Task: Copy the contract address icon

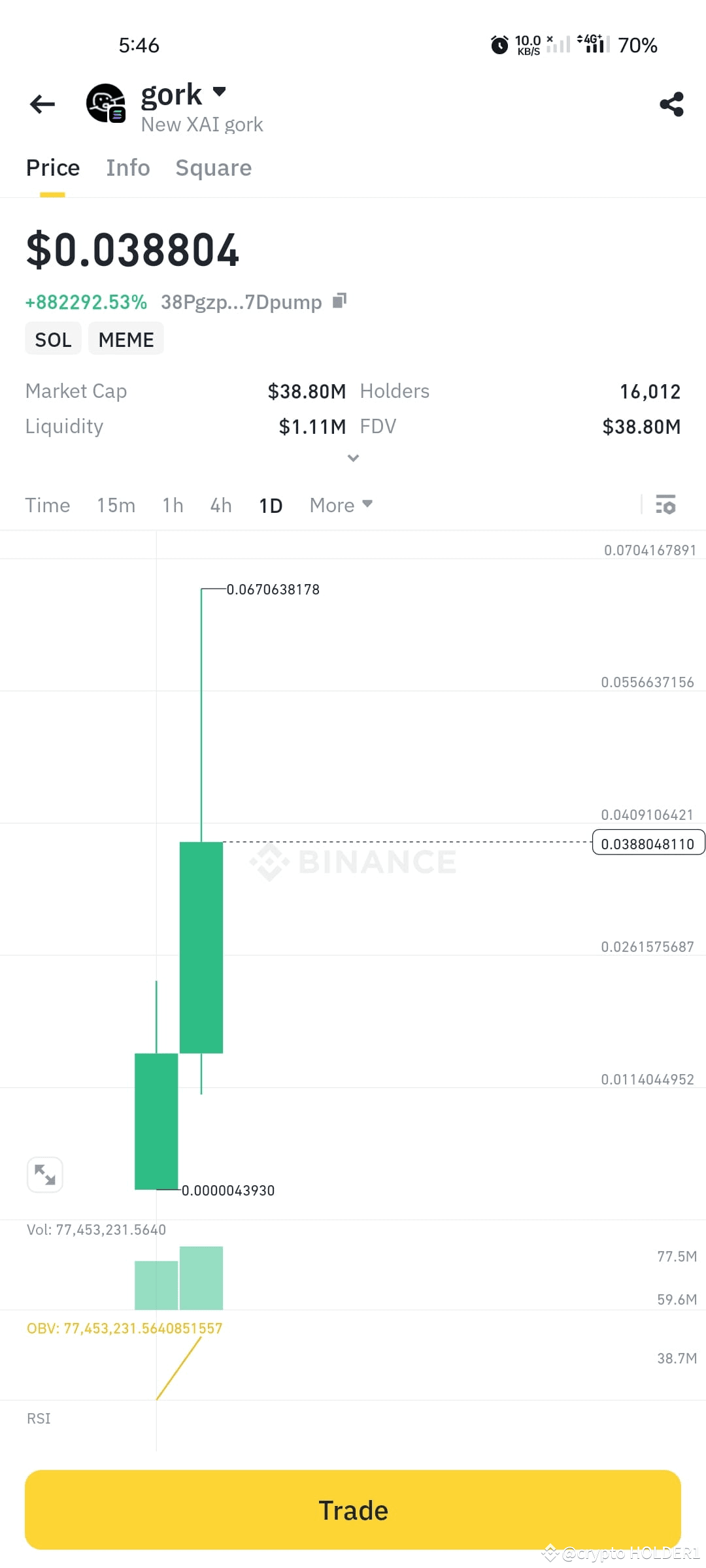Action: click(339, 301)
